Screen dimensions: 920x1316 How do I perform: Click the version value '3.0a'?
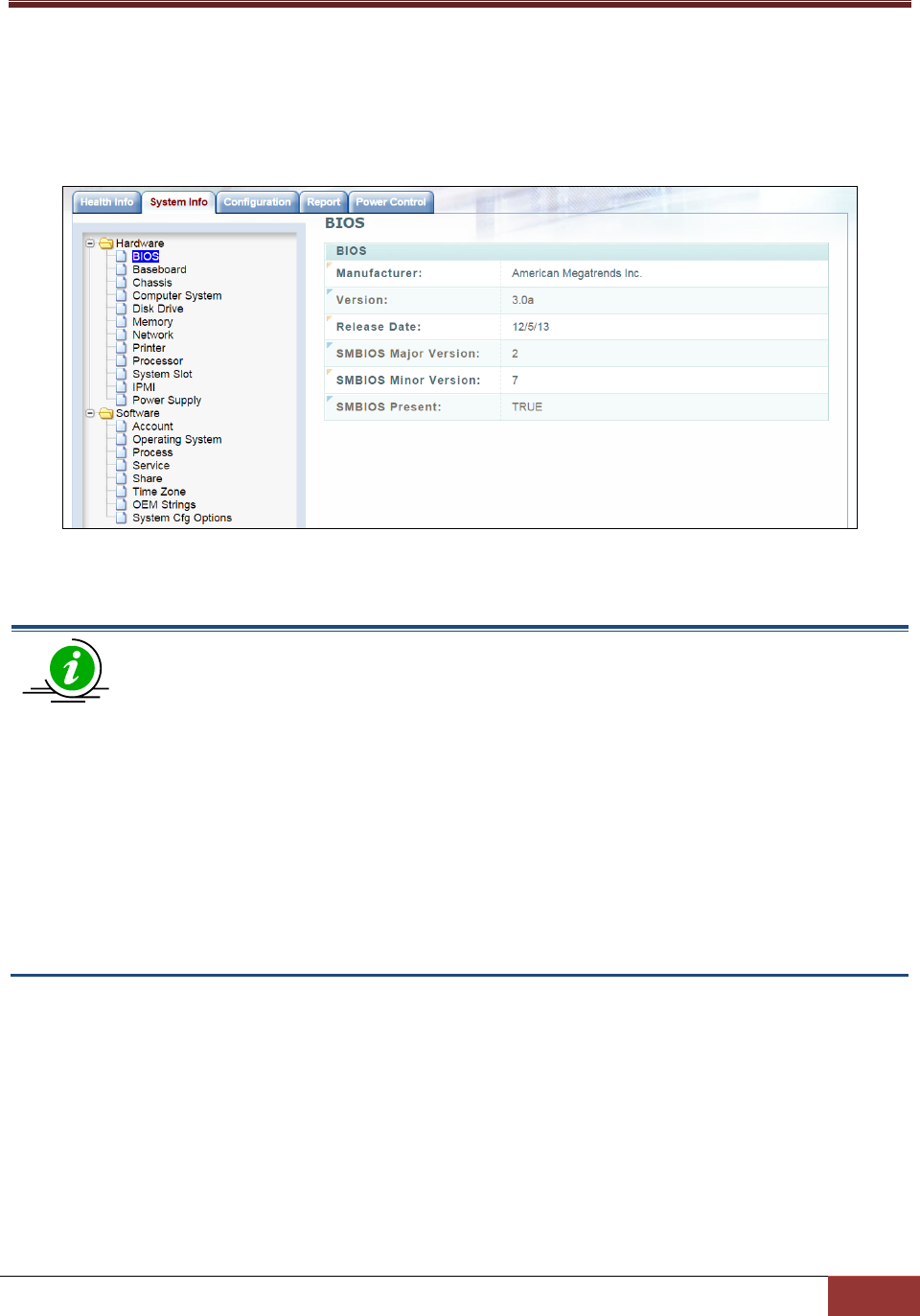[x=522, y=300]
